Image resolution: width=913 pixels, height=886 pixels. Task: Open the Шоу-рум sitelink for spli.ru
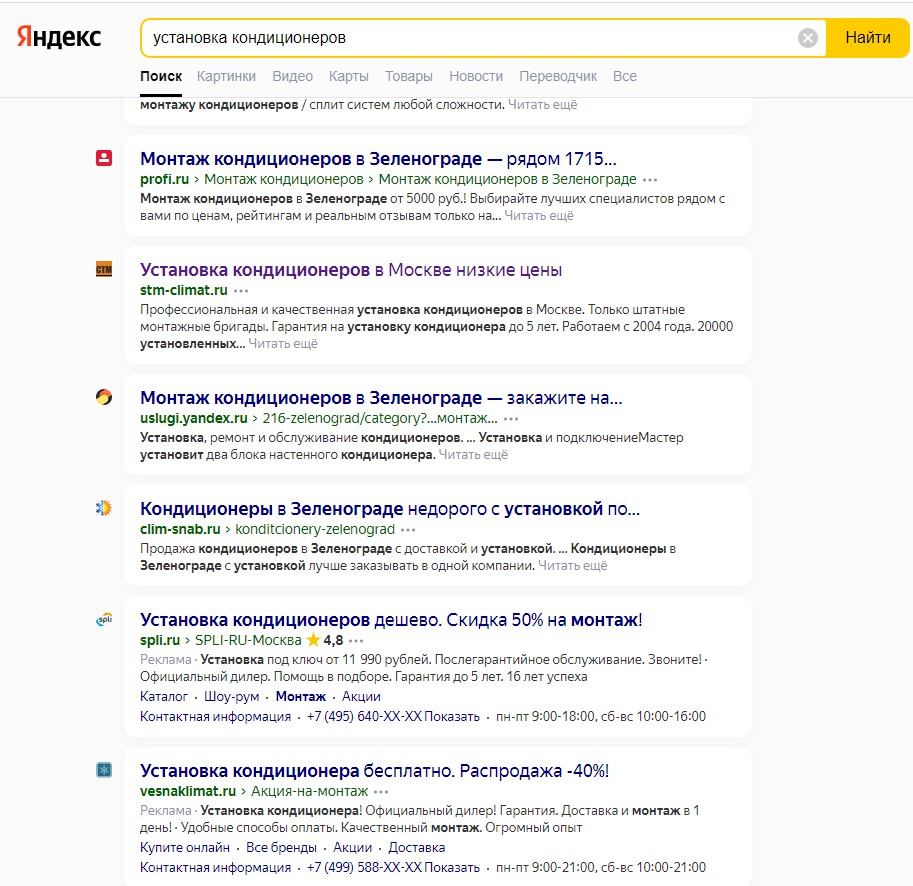(231, 696)
